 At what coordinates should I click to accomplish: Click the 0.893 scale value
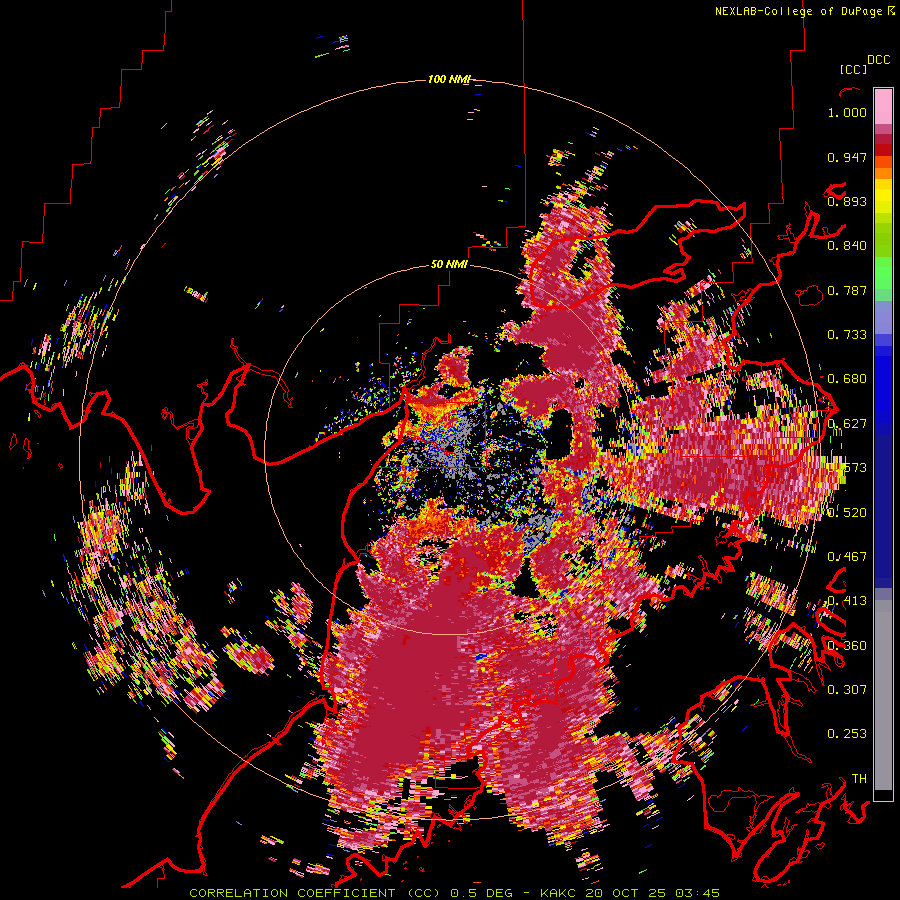point(847,201)
